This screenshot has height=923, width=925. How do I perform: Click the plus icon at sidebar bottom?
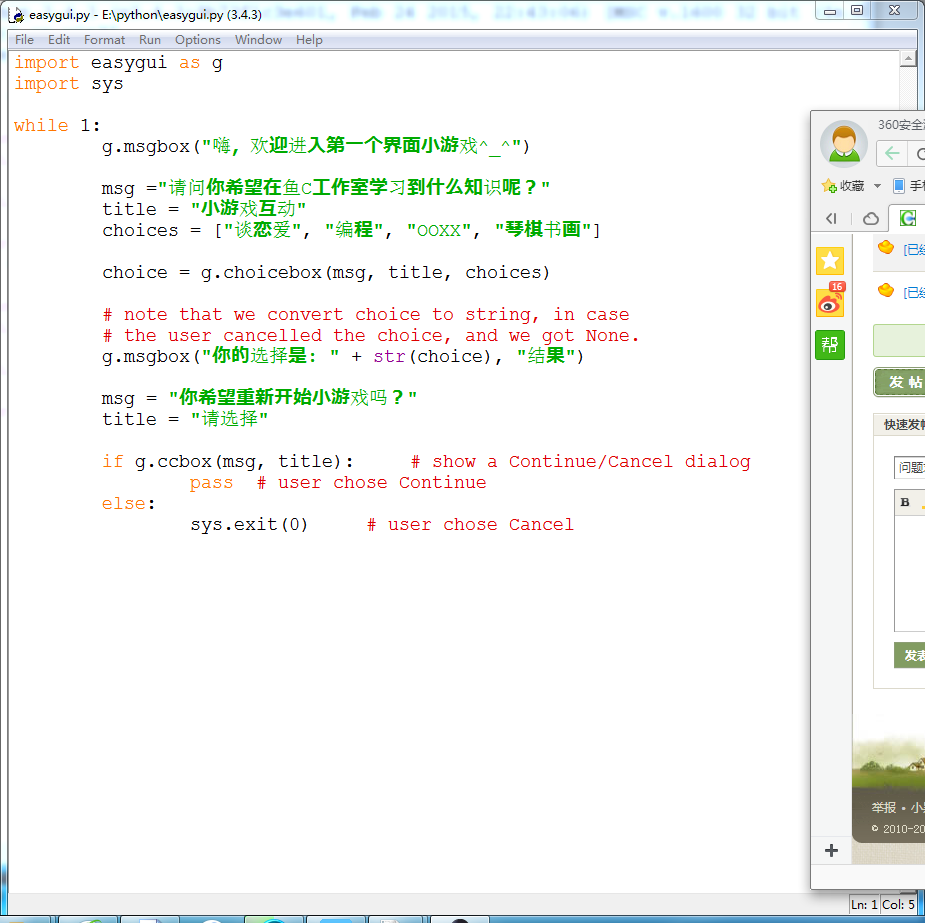coord(831,851)
